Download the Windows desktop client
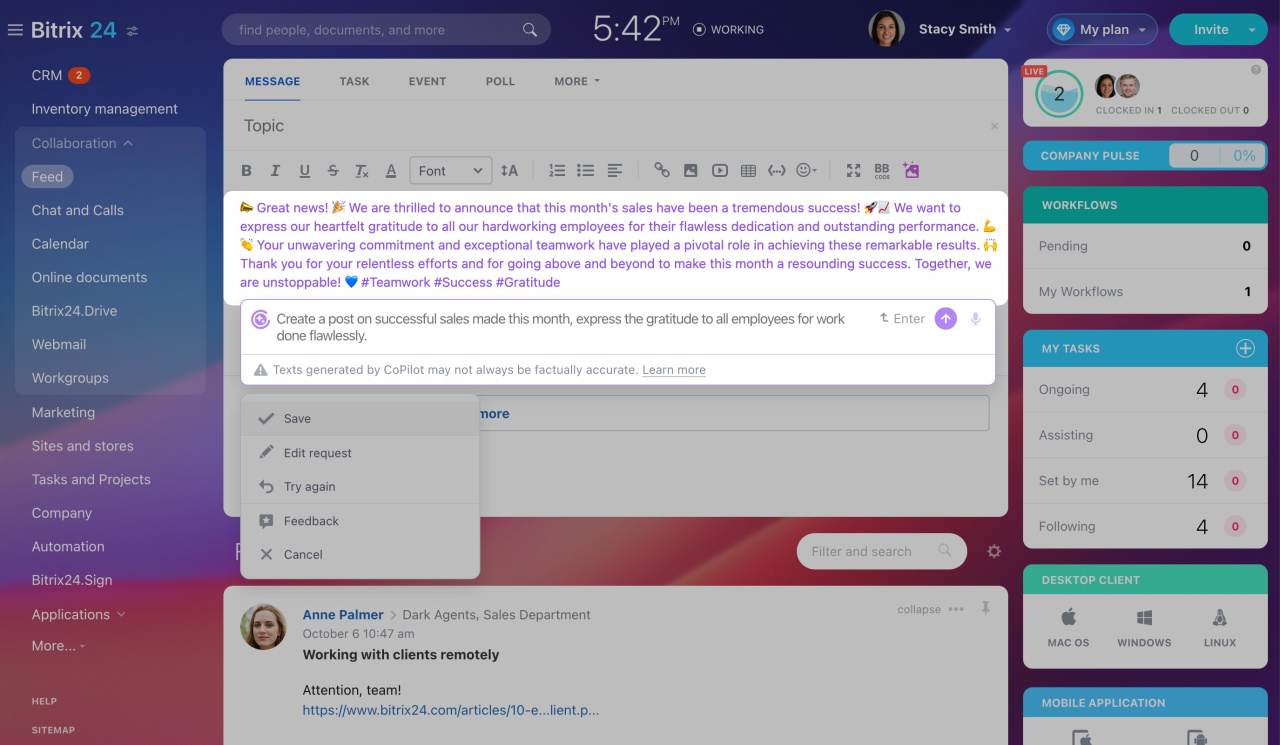Viewport: 1280px width, 745px height. coord(1144,628)
